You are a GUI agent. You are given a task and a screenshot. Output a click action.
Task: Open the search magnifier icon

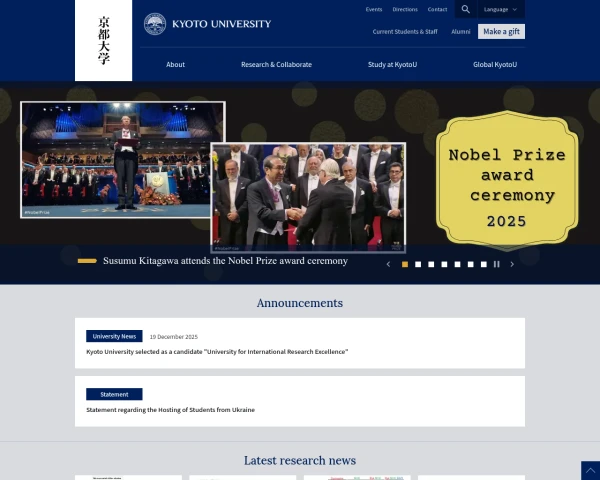click(x=465, y=9)
